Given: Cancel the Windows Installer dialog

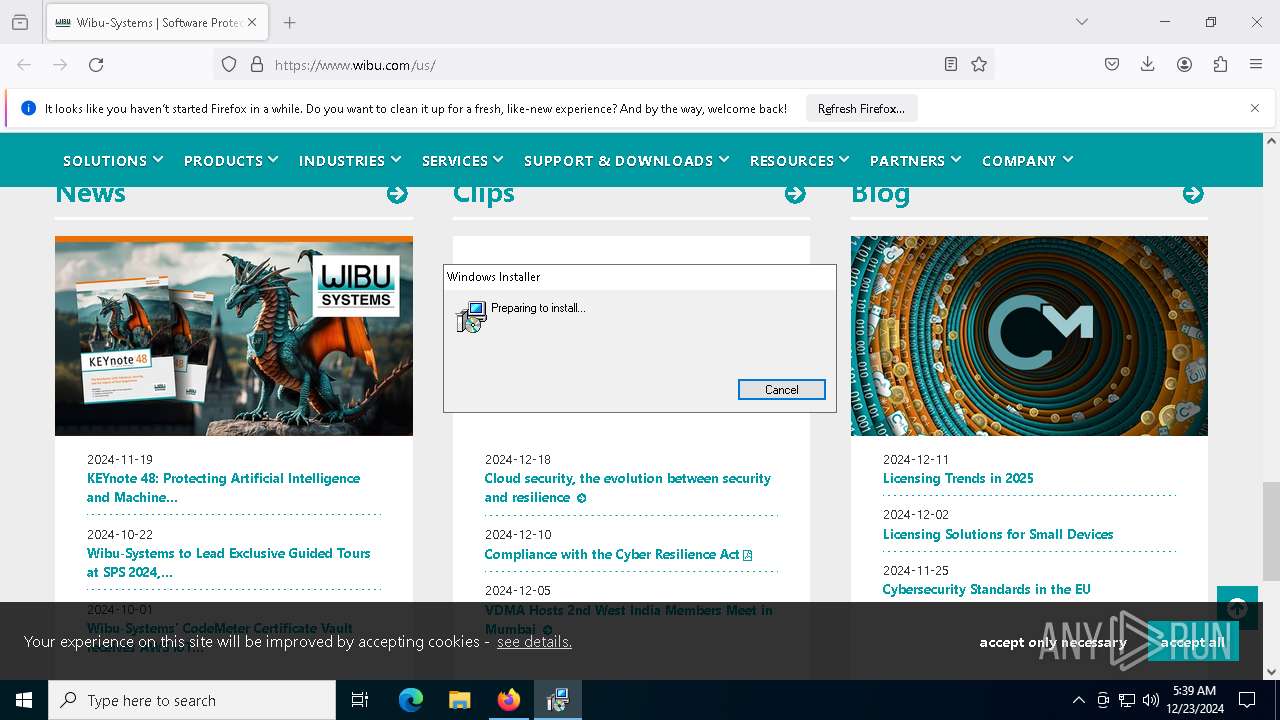Looking at the screenshot, I should coord(781,390).
